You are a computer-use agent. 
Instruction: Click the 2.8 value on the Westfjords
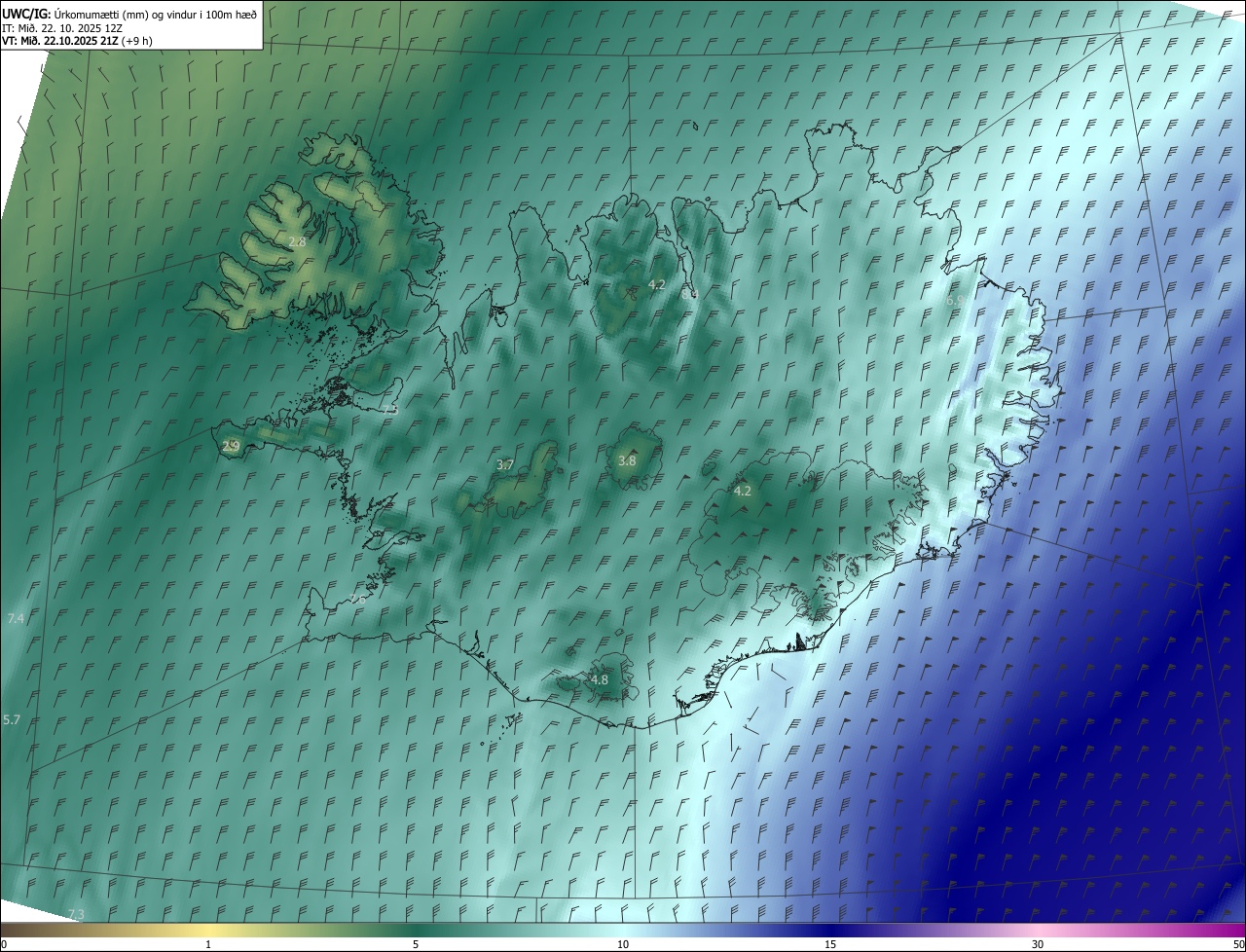pyautogui.click(x=298, y=241)
